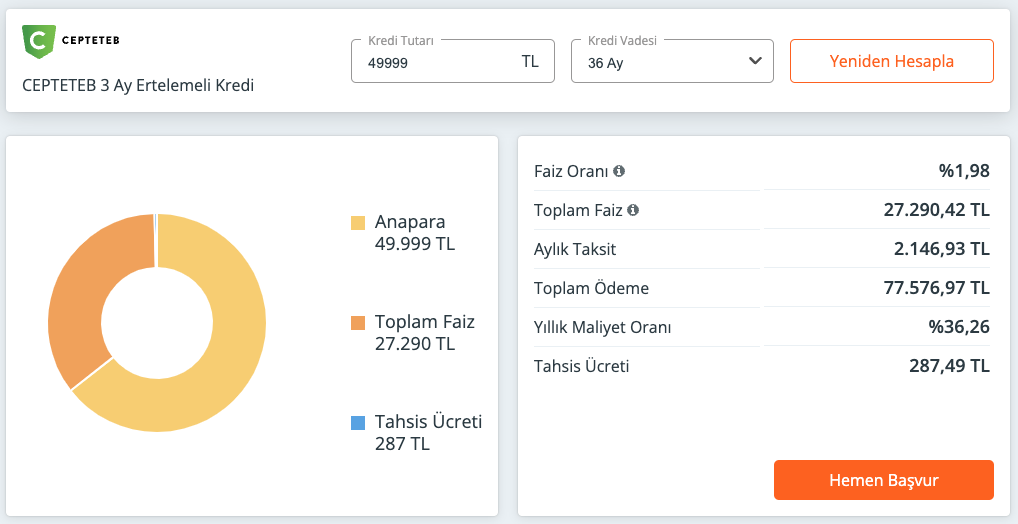Screen dimensions: 1018x524
Task: Click the 287,49 TL fee value
Action: click(x=949, y=366)
